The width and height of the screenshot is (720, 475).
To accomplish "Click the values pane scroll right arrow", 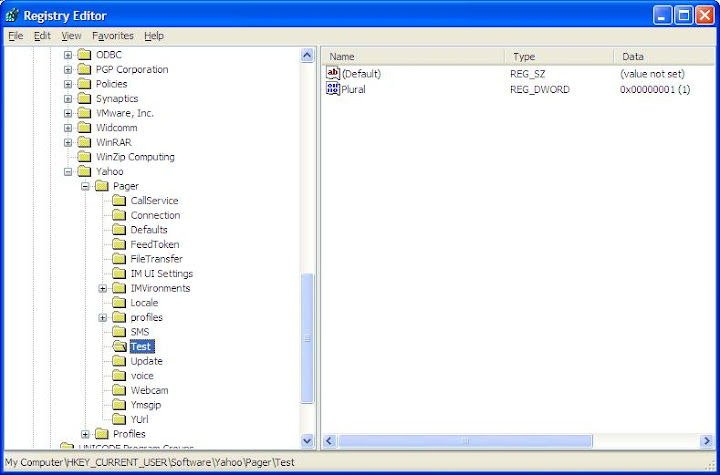I will (x=707, y=441).
